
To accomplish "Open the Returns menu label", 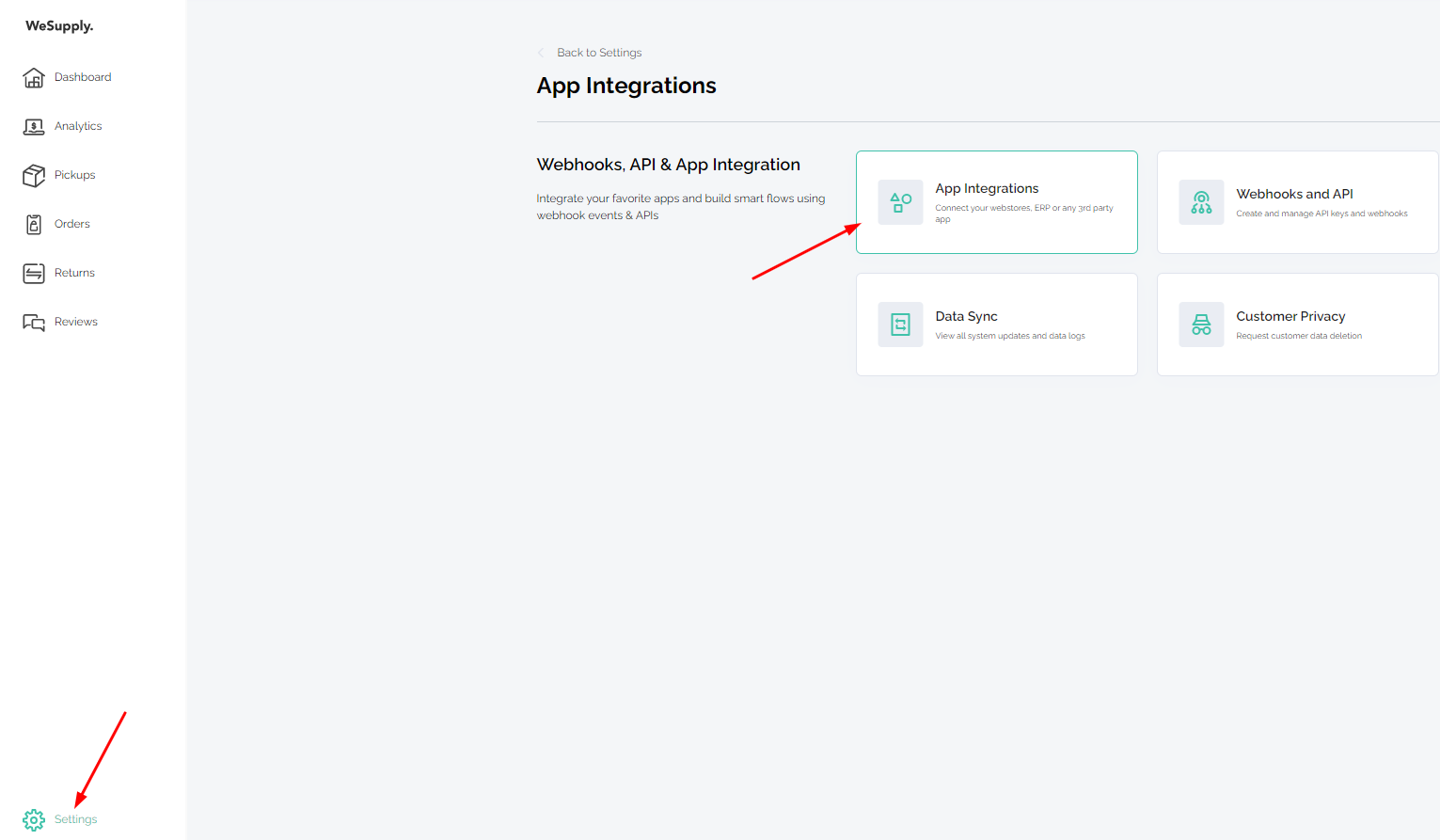I will 74,273.
